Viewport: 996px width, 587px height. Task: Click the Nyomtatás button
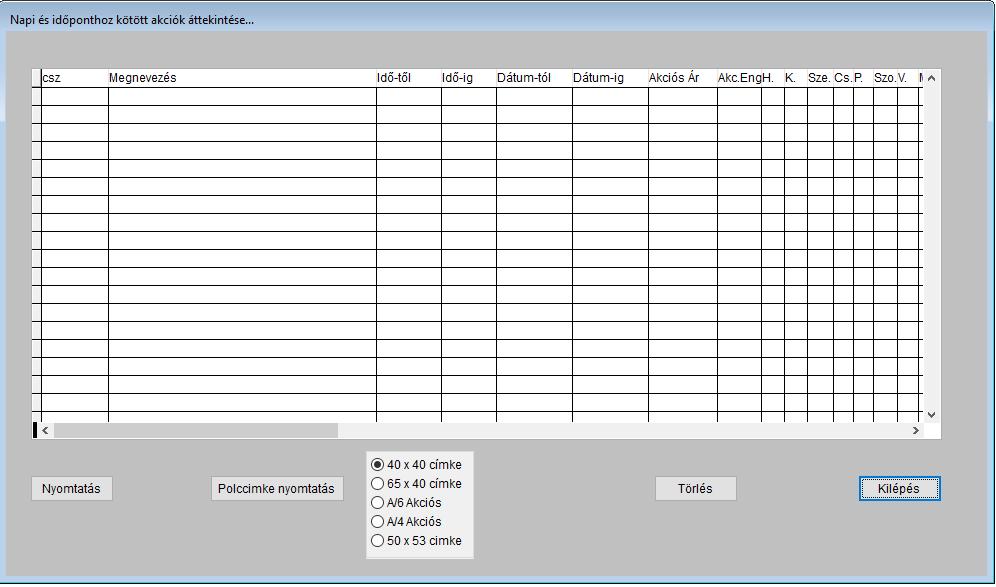tap(72, 489)
